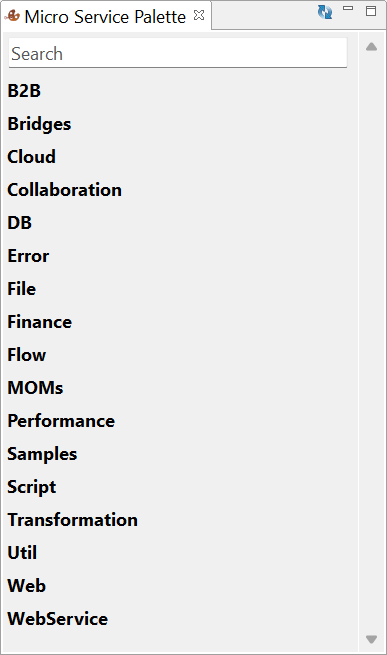Open the MOMs category
387x655 pixels.
coord(35,388)
